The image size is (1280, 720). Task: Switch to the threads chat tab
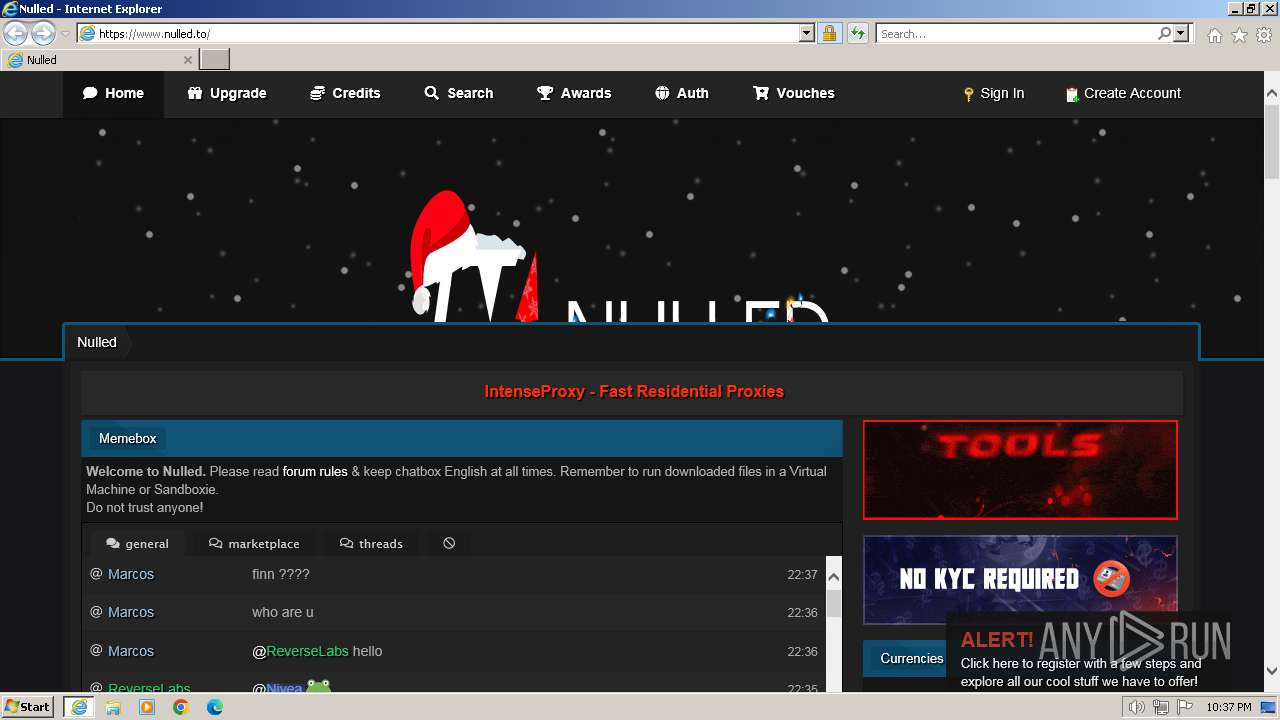[x=371, y=544]
